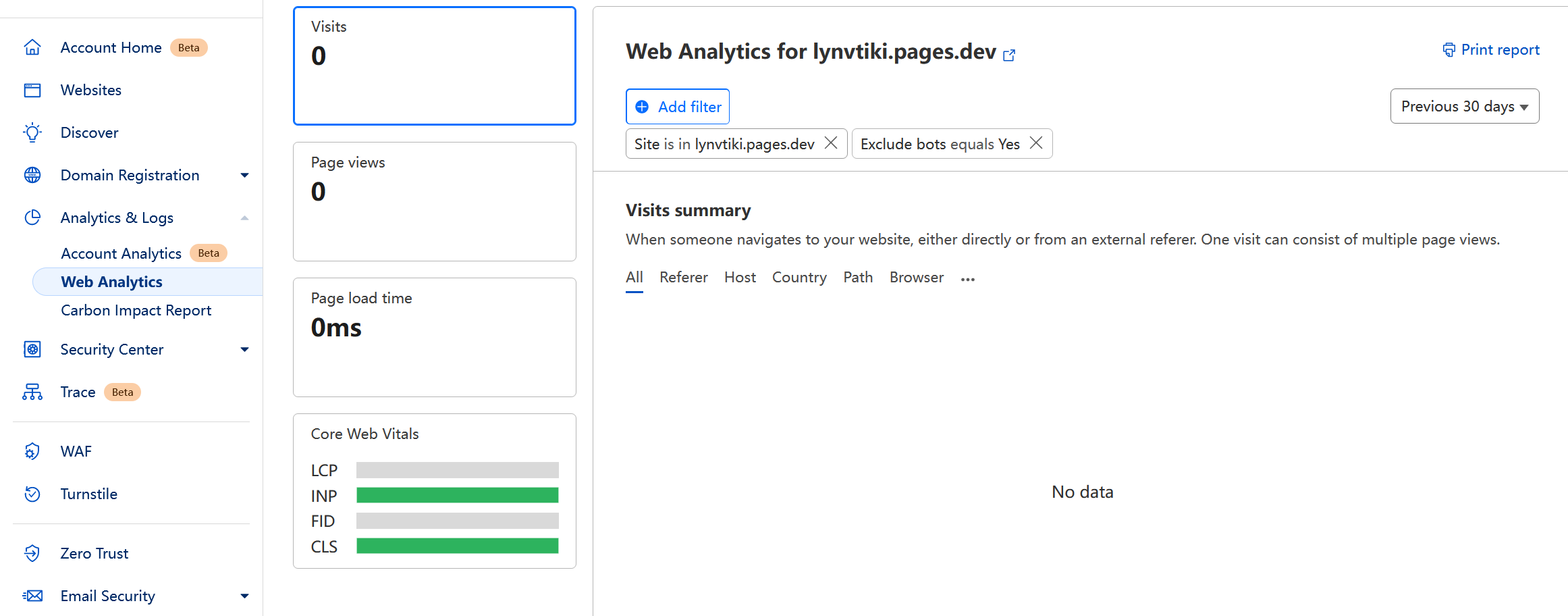
Task: Click the green INP vitals bar
Action: coord(457,495)
